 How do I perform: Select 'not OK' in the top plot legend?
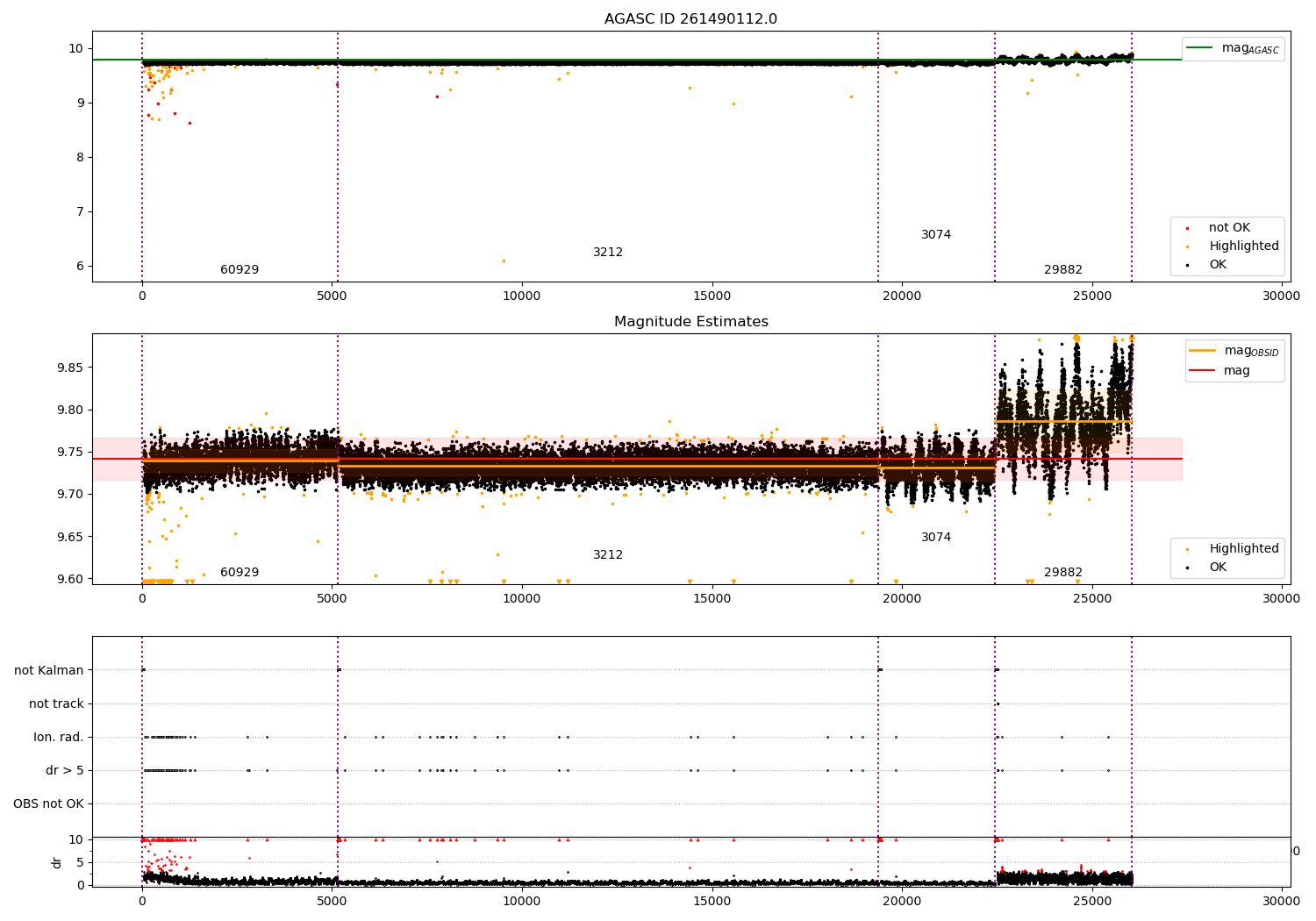tap(1229, 228)
